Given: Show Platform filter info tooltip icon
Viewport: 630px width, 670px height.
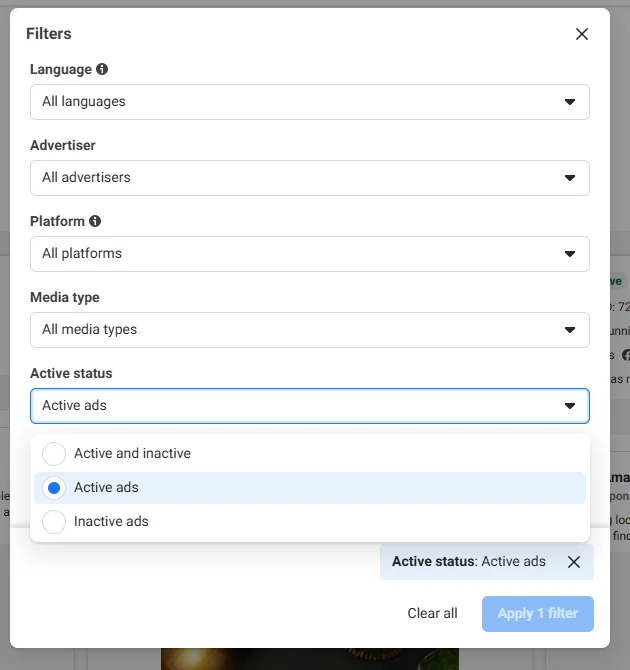Looking at the screenshot, I should click(95, 221).
